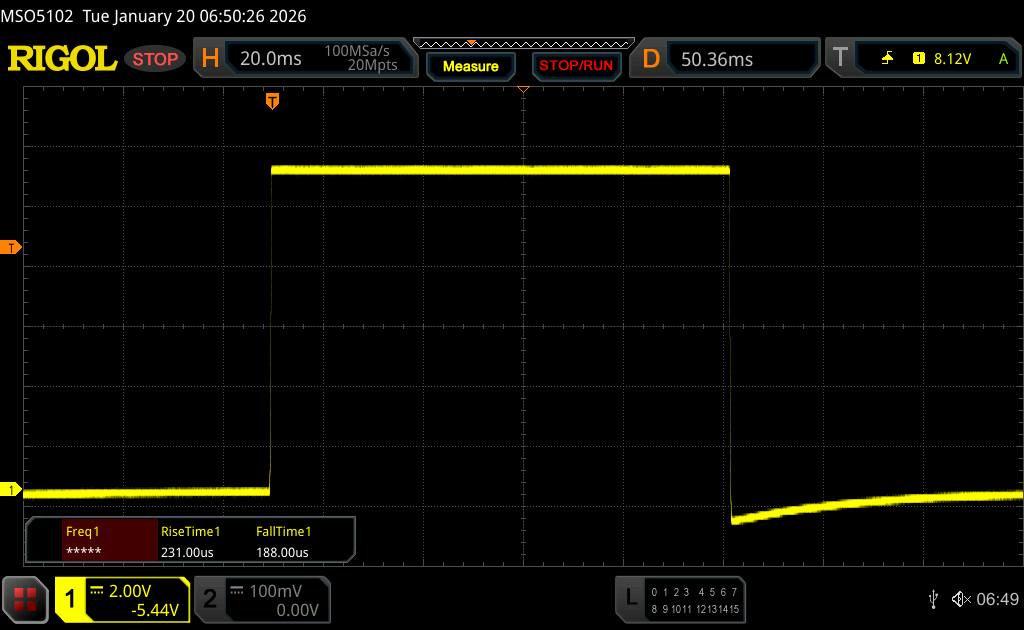
Task: Open the red grid function menu icon
Action: tap(25, 599)
